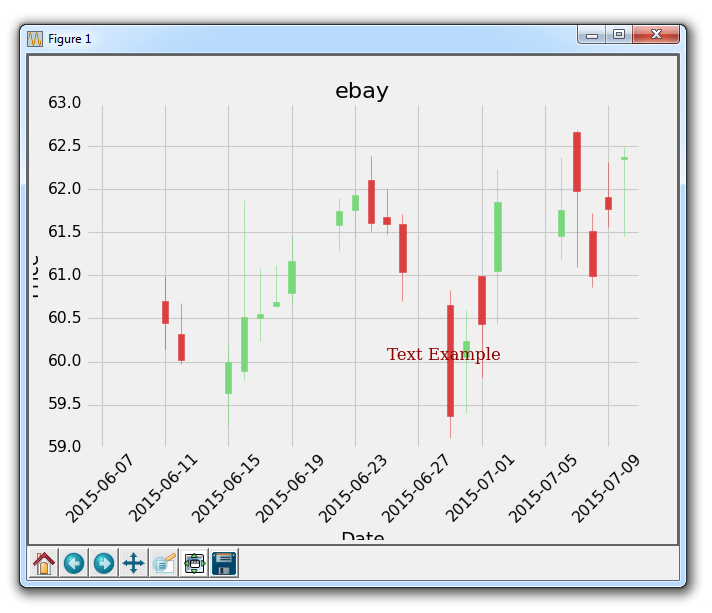Image resolution: width=712 pixels, height=613 pixels.
Task: Click the red 'Text Example' annotation
Action: pos(443,355)
